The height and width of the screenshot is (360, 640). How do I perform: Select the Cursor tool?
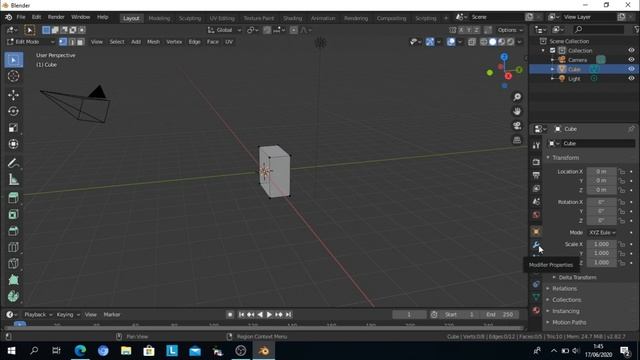[x=13, y=76]
